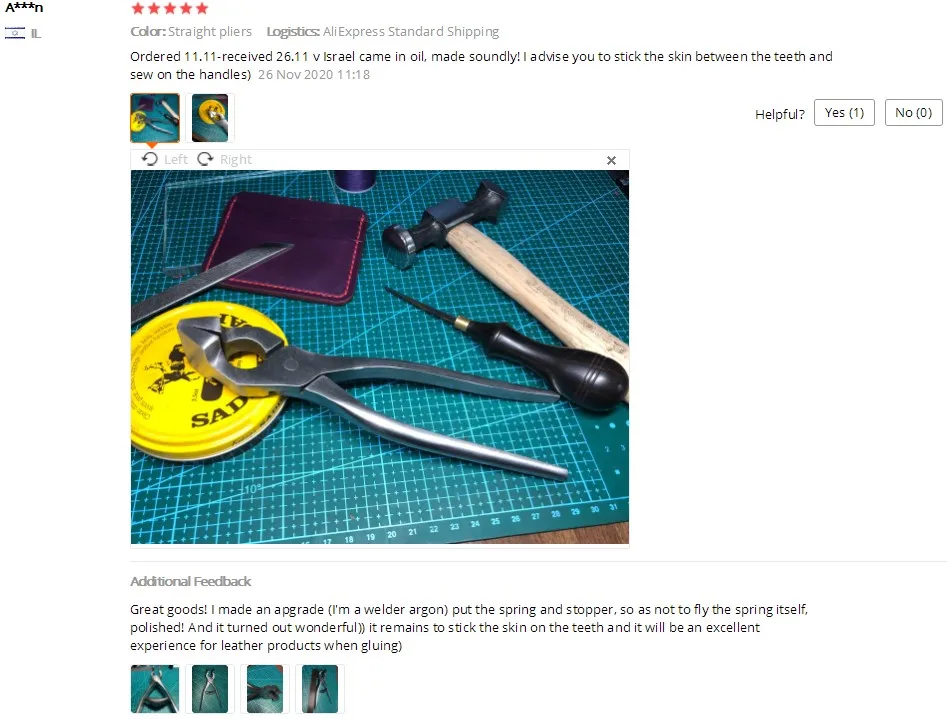Close the enlarged review photo
The image size is (947, 719).
(x=611, y=160)
